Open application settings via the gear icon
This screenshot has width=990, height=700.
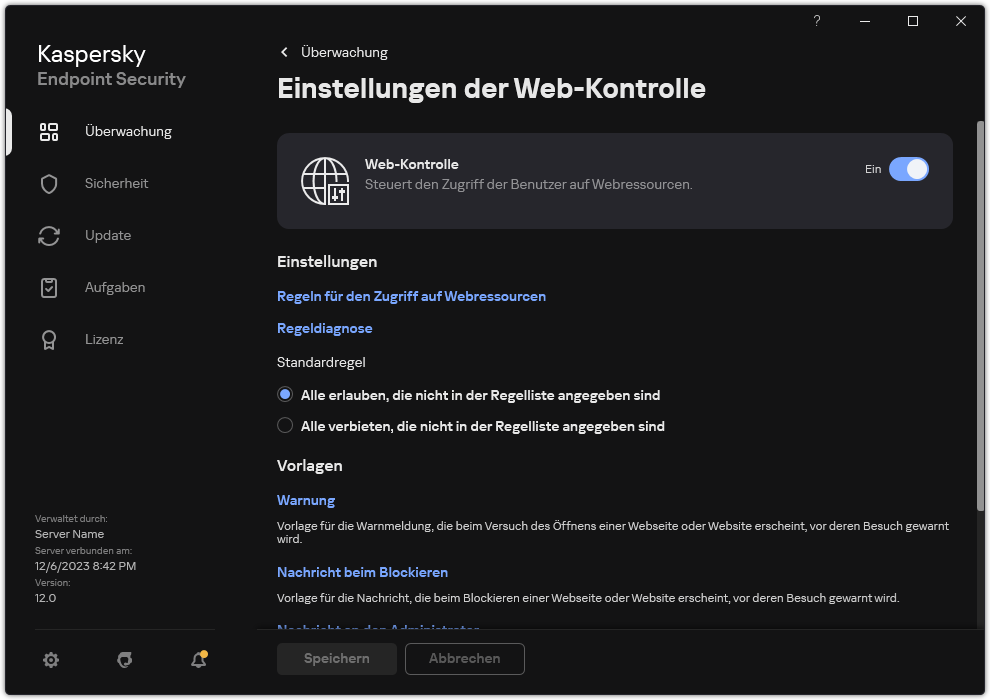(50, 660)
